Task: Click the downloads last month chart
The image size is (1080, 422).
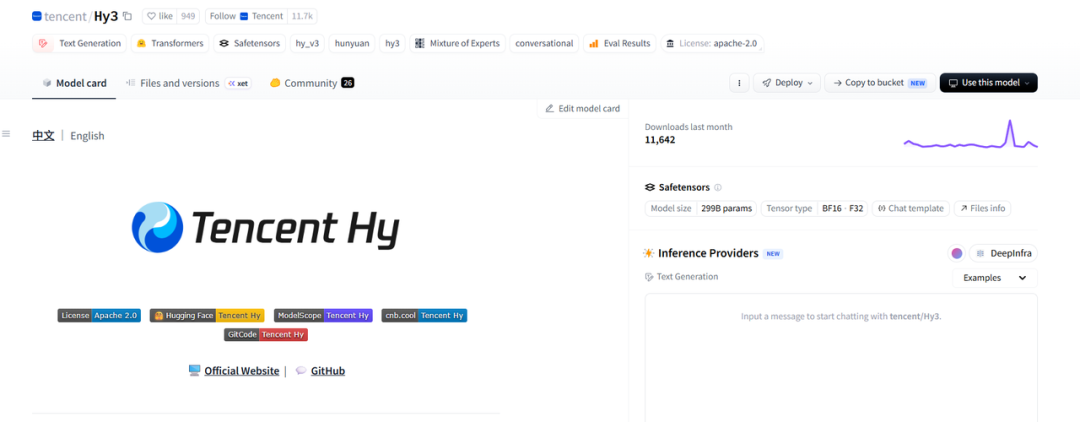Action: tap(970, 136)
